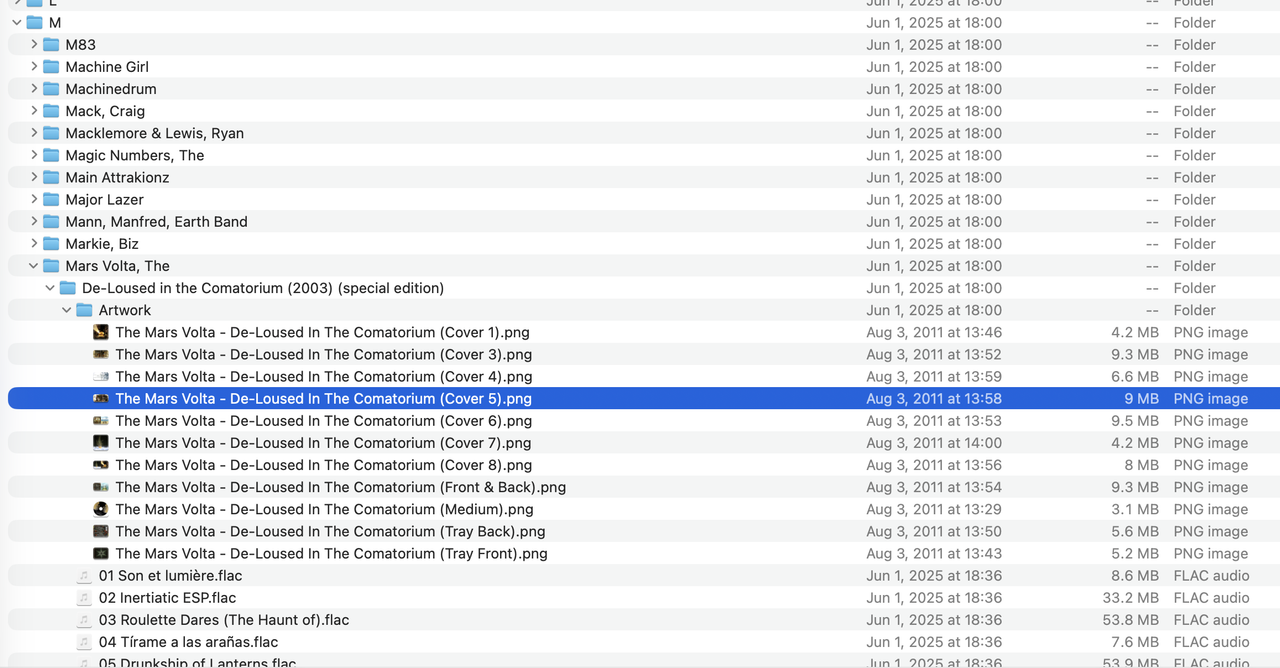Select the file name Cover 6.png
The height and width of the screenshot is (668, 1280).
tap(323, 420)
